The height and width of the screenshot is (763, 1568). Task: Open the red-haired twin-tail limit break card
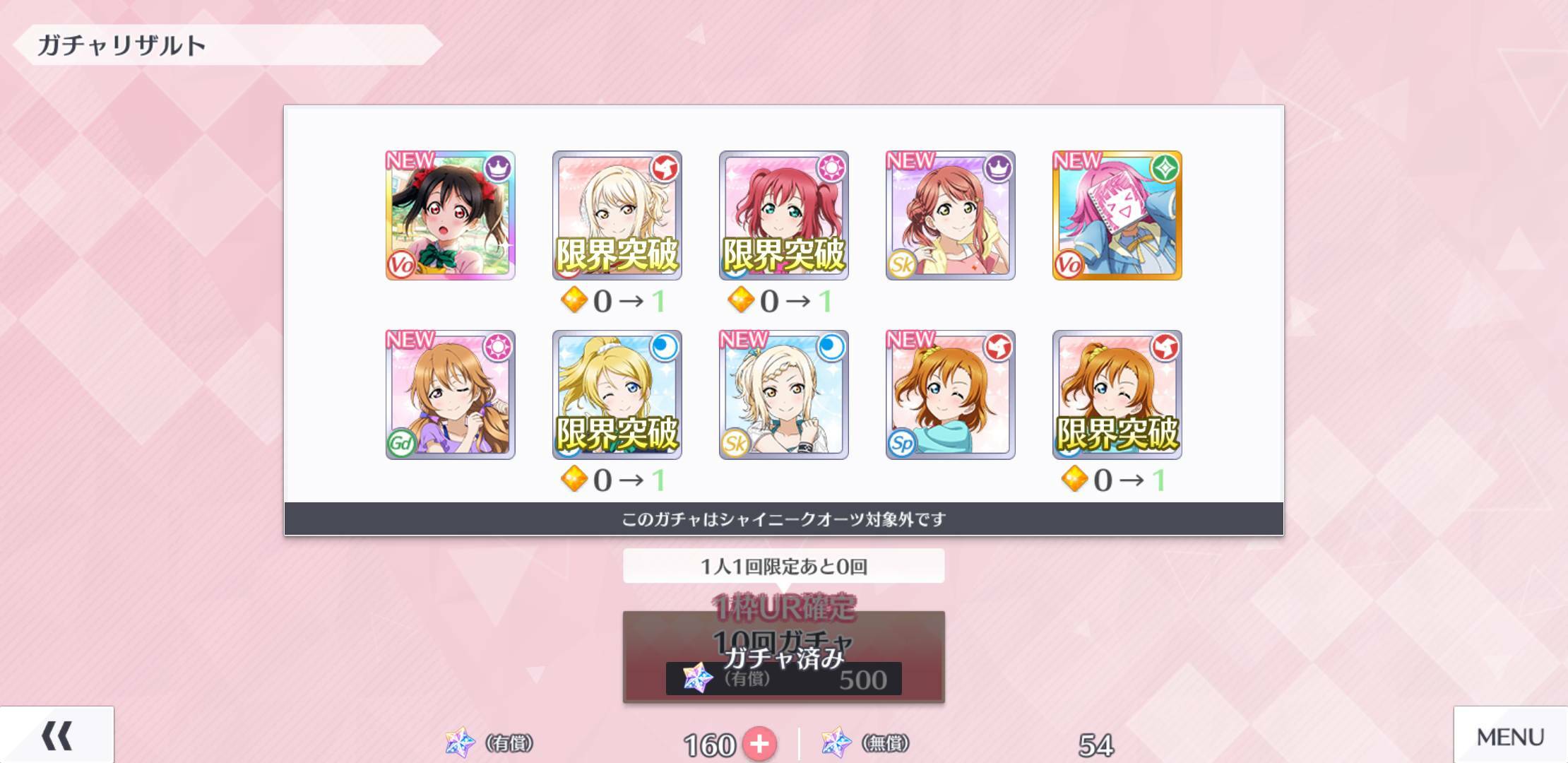tap(783, 215)
